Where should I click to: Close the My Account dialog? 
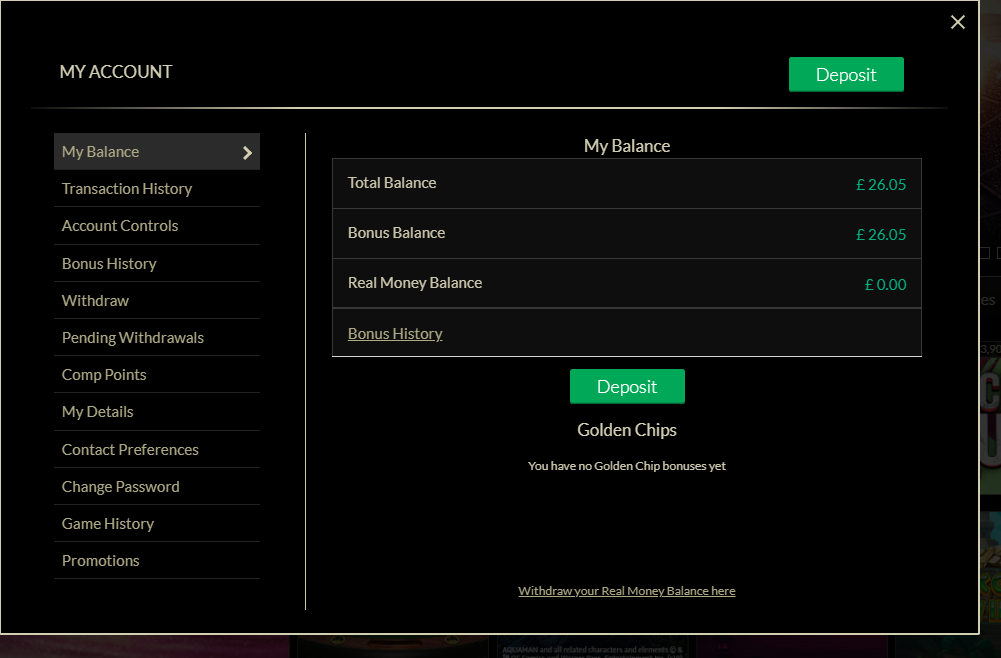(x=958, y=22)
